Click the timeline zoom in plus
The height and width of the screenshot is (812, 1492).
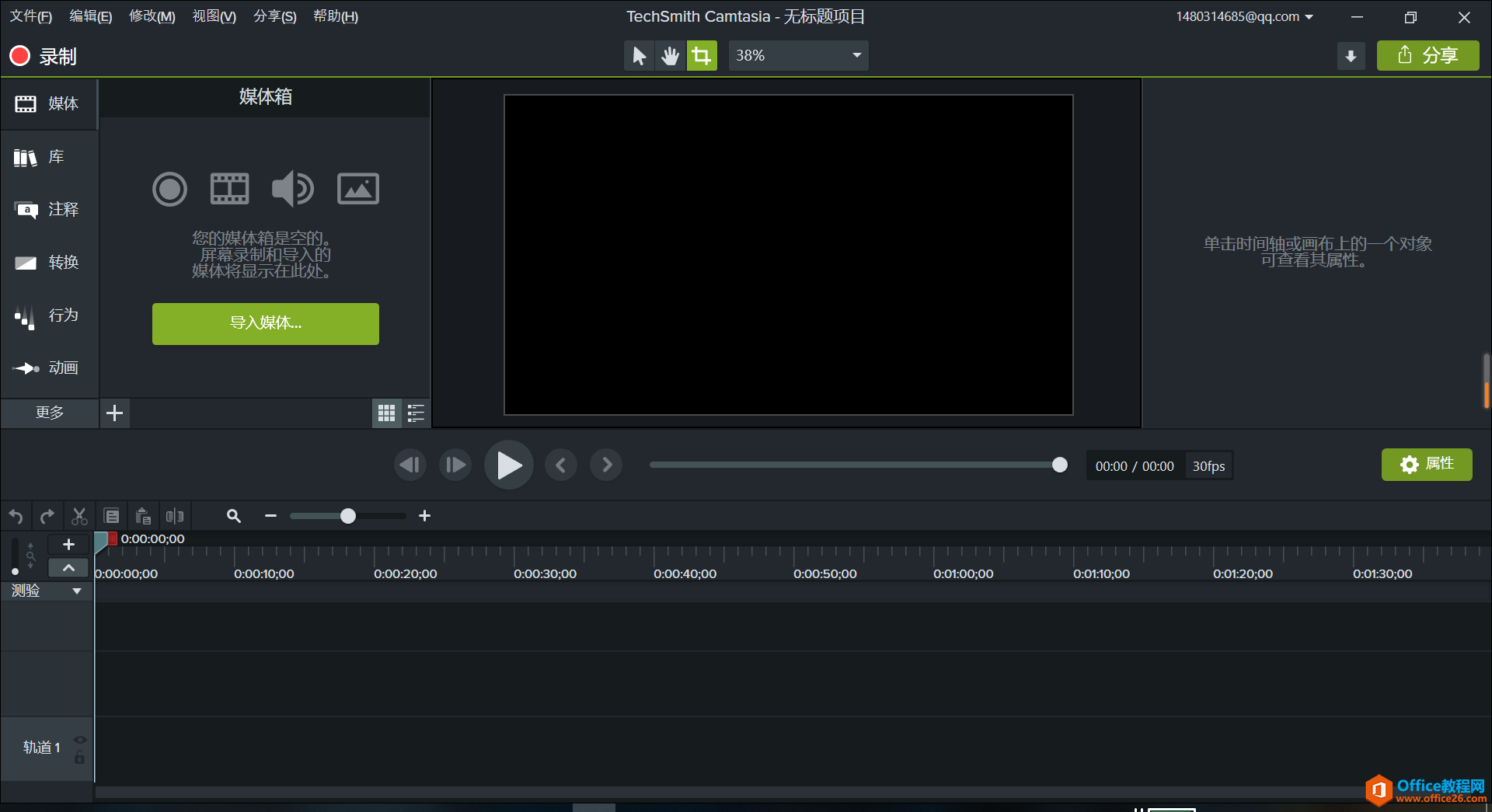point(424,516)
